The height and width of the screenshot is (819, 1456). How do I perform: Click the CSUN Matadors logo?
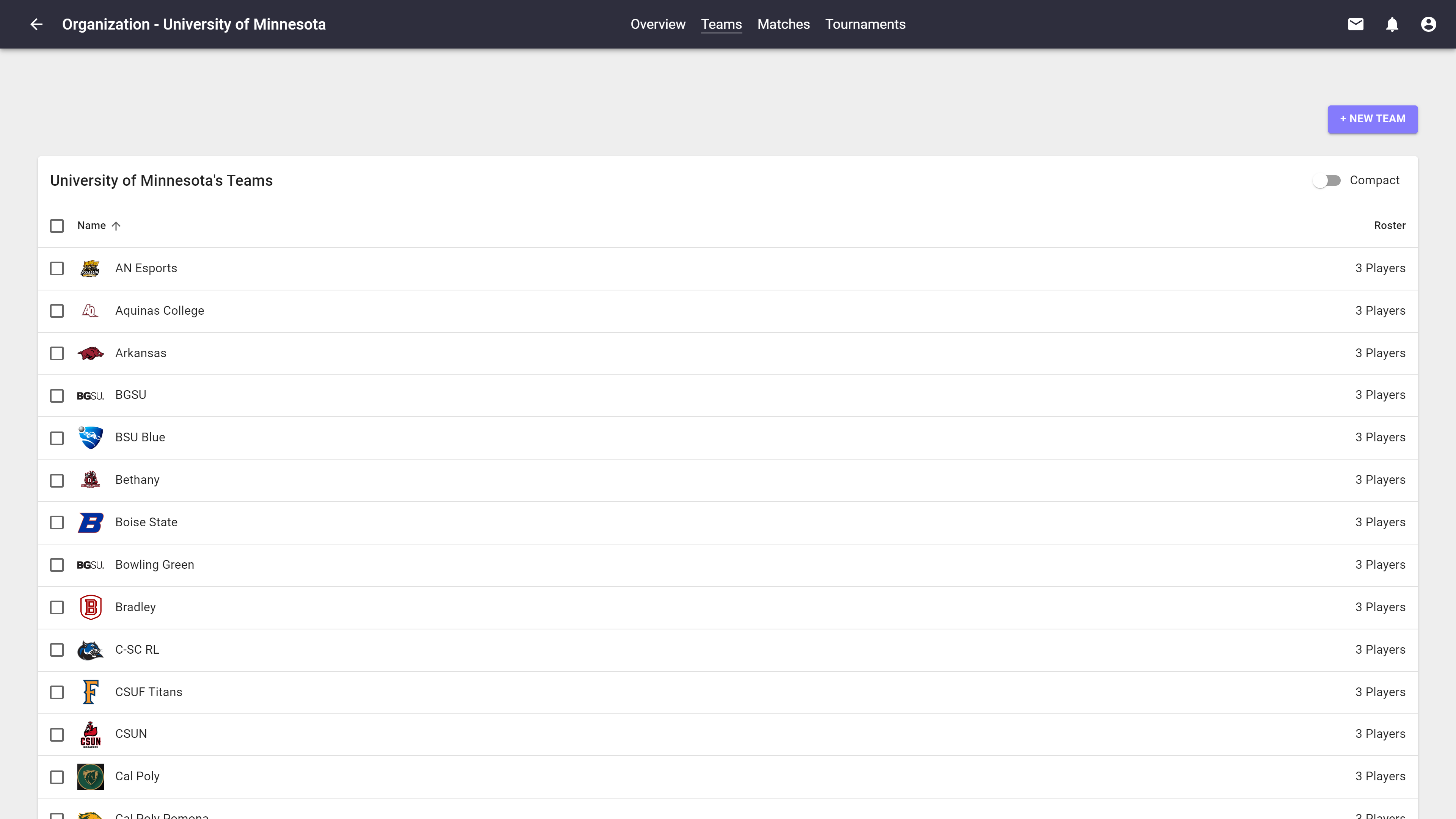[91, 734]
